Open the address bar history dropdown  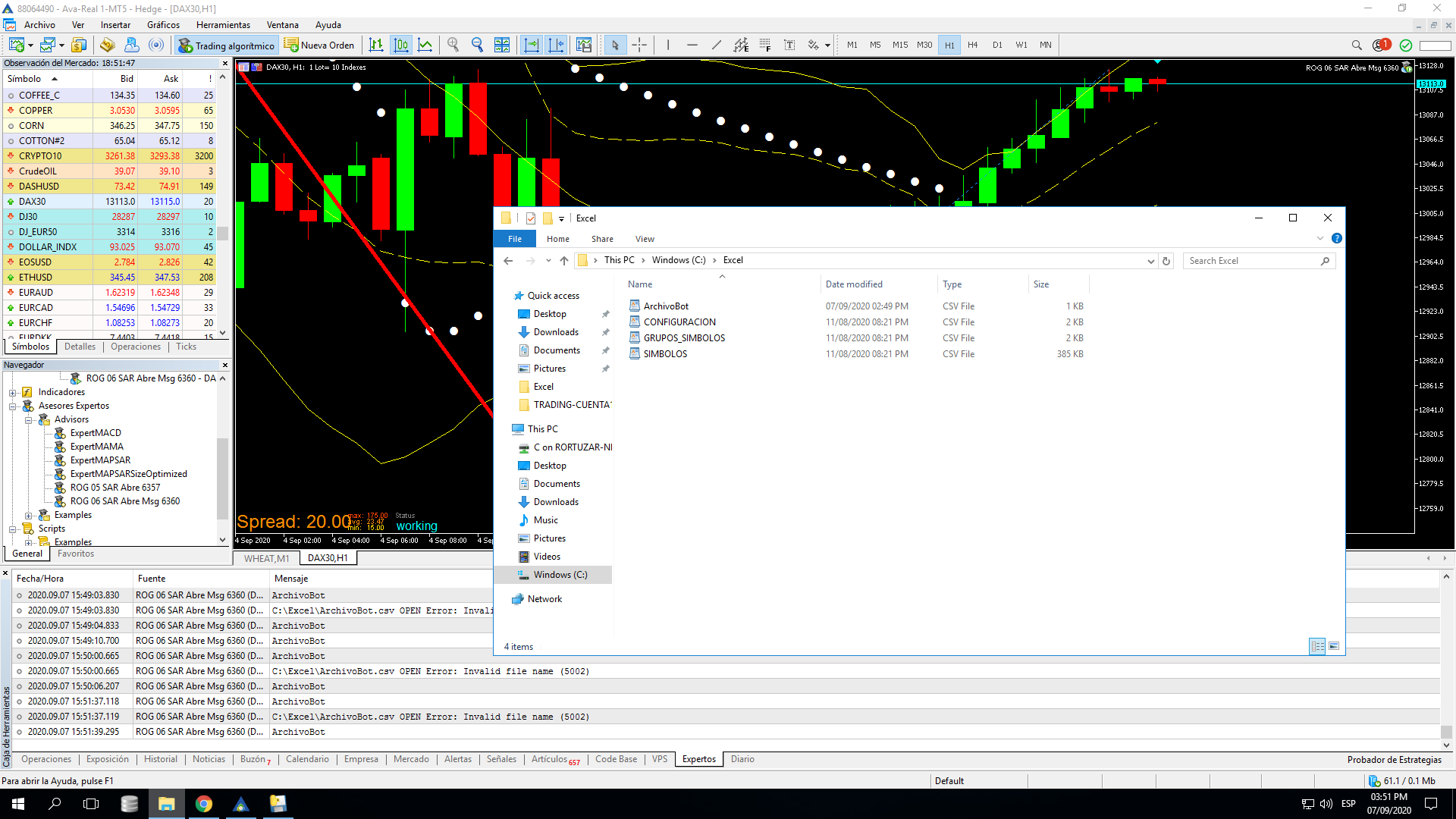[1151, 261]
